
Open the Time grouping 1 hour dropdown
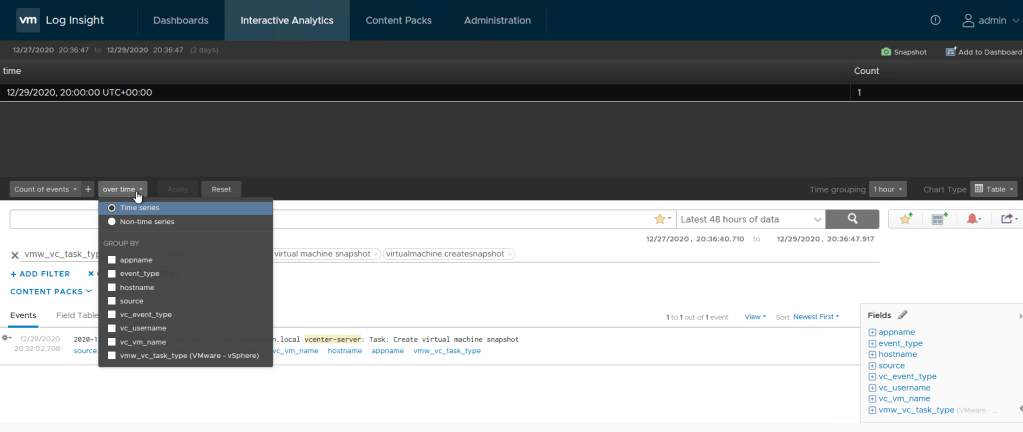887,189
